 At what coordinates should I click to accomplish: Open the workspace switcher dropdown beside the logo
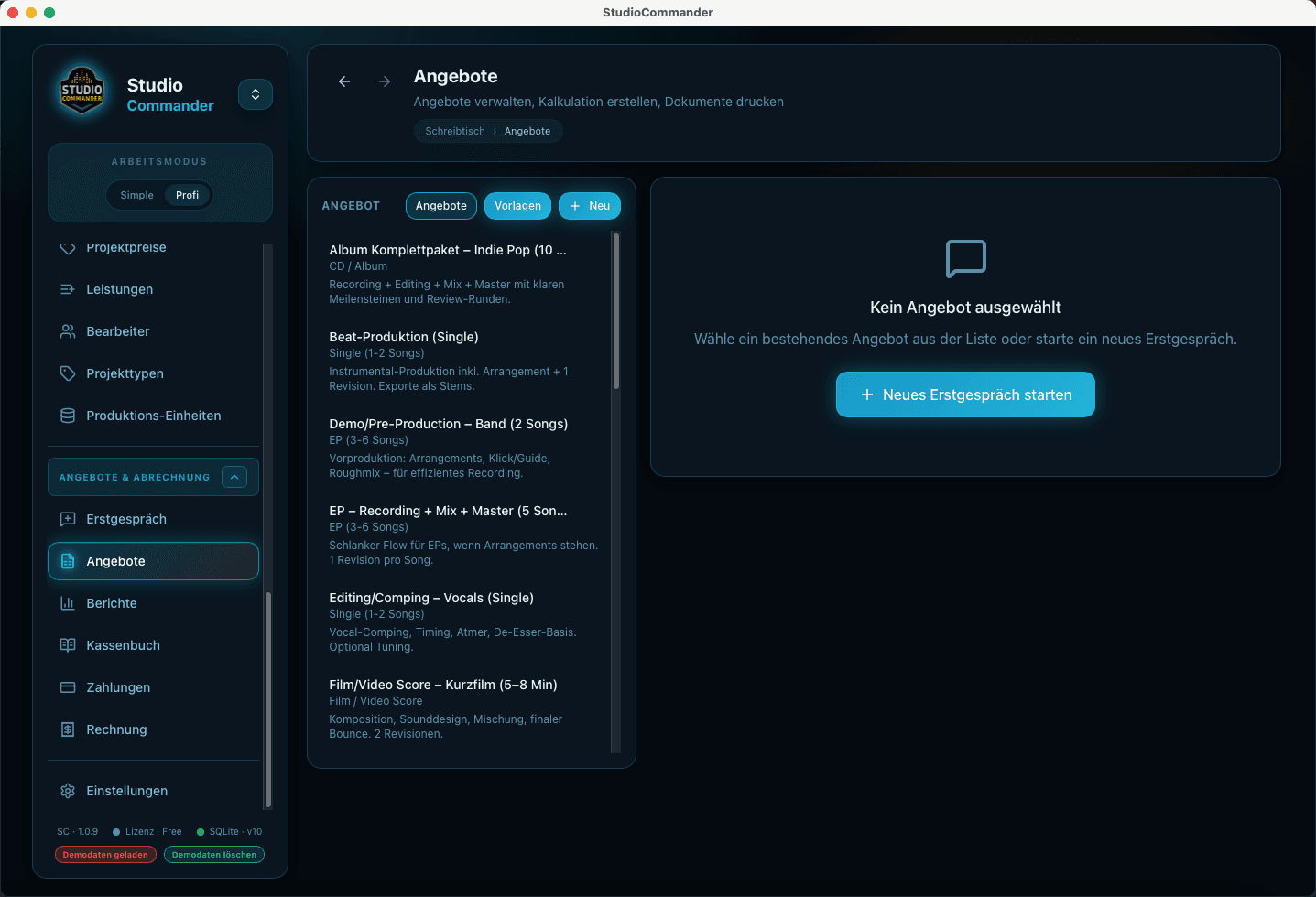point(256,94)
